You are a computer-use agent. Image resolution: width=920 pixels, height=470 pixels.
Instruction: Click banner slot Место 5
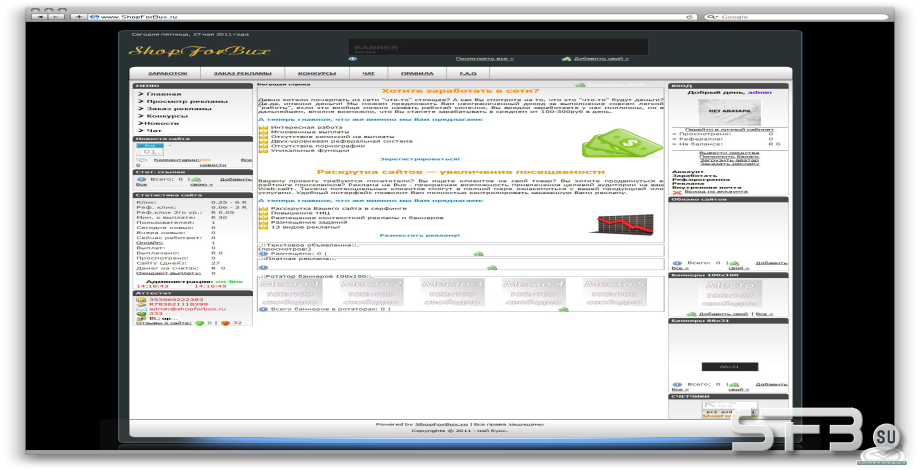[x=615, y=292]
